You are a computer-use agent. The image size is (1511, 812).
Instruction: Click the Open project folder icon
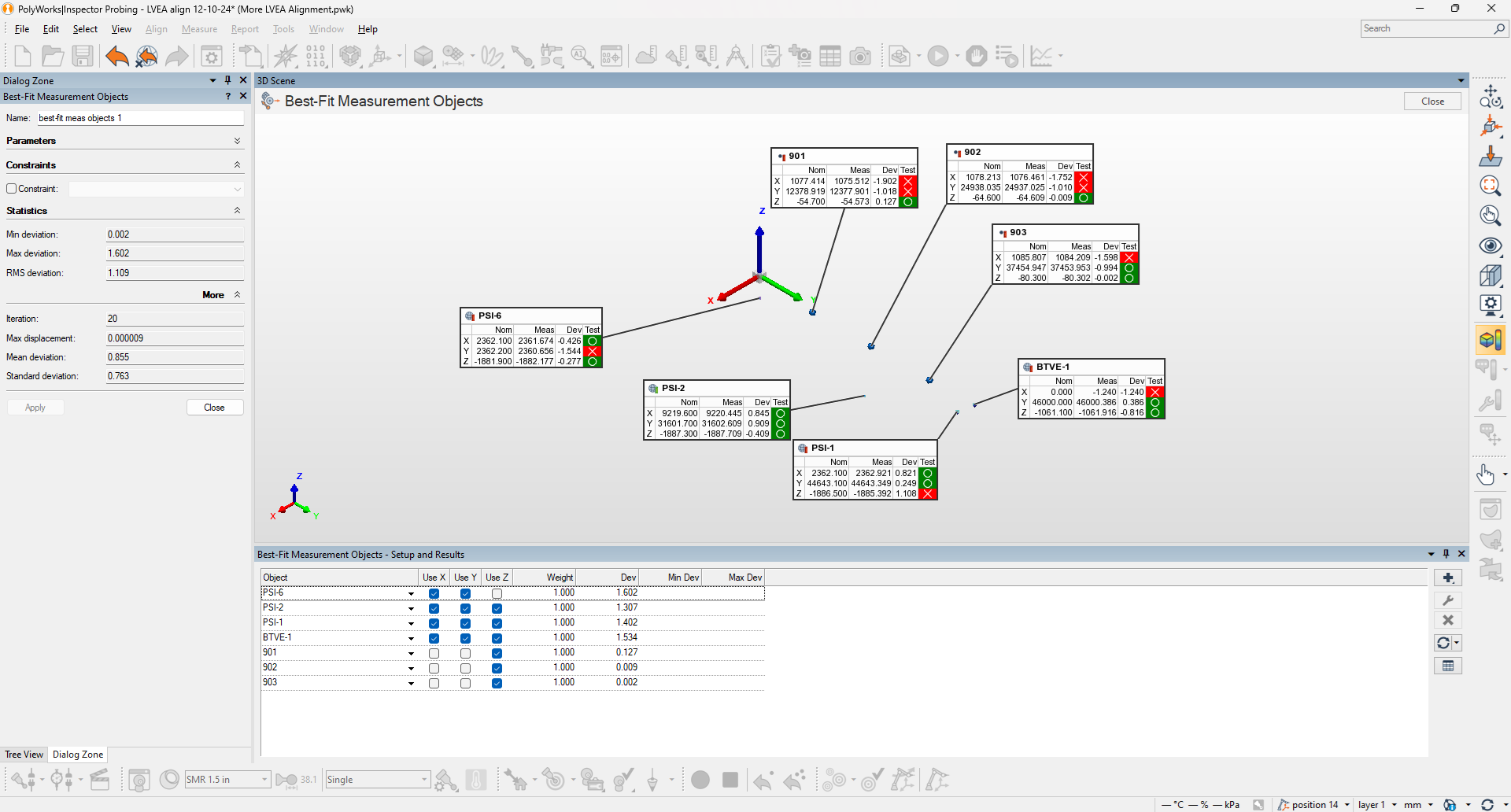tap(53, 56)
